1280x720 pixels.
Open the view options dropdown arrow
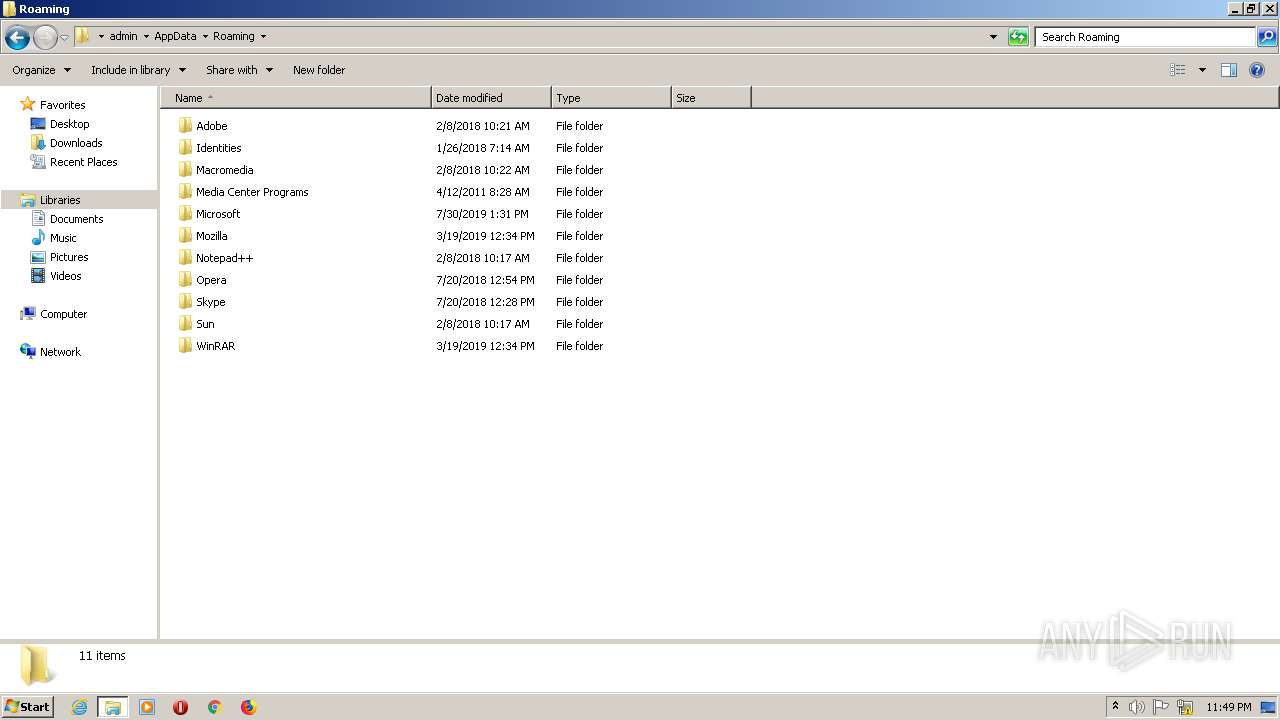pyautogui.click(x=1202, y=70)
